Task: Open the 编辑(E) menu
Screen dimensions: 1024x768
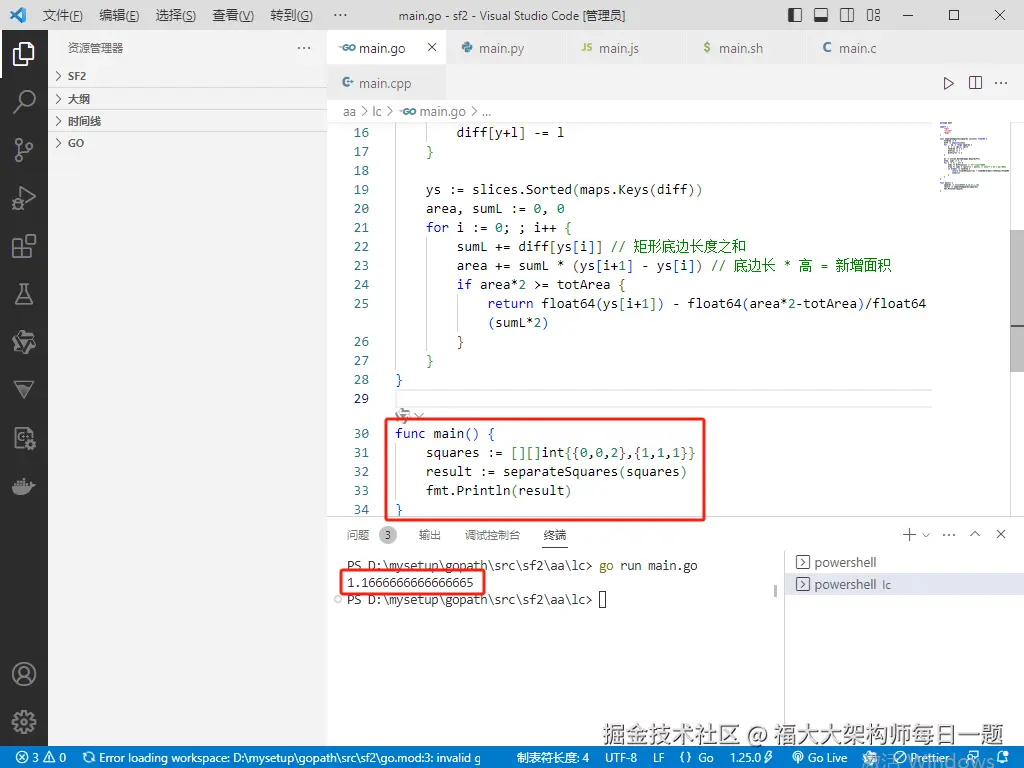Action: 119,15
